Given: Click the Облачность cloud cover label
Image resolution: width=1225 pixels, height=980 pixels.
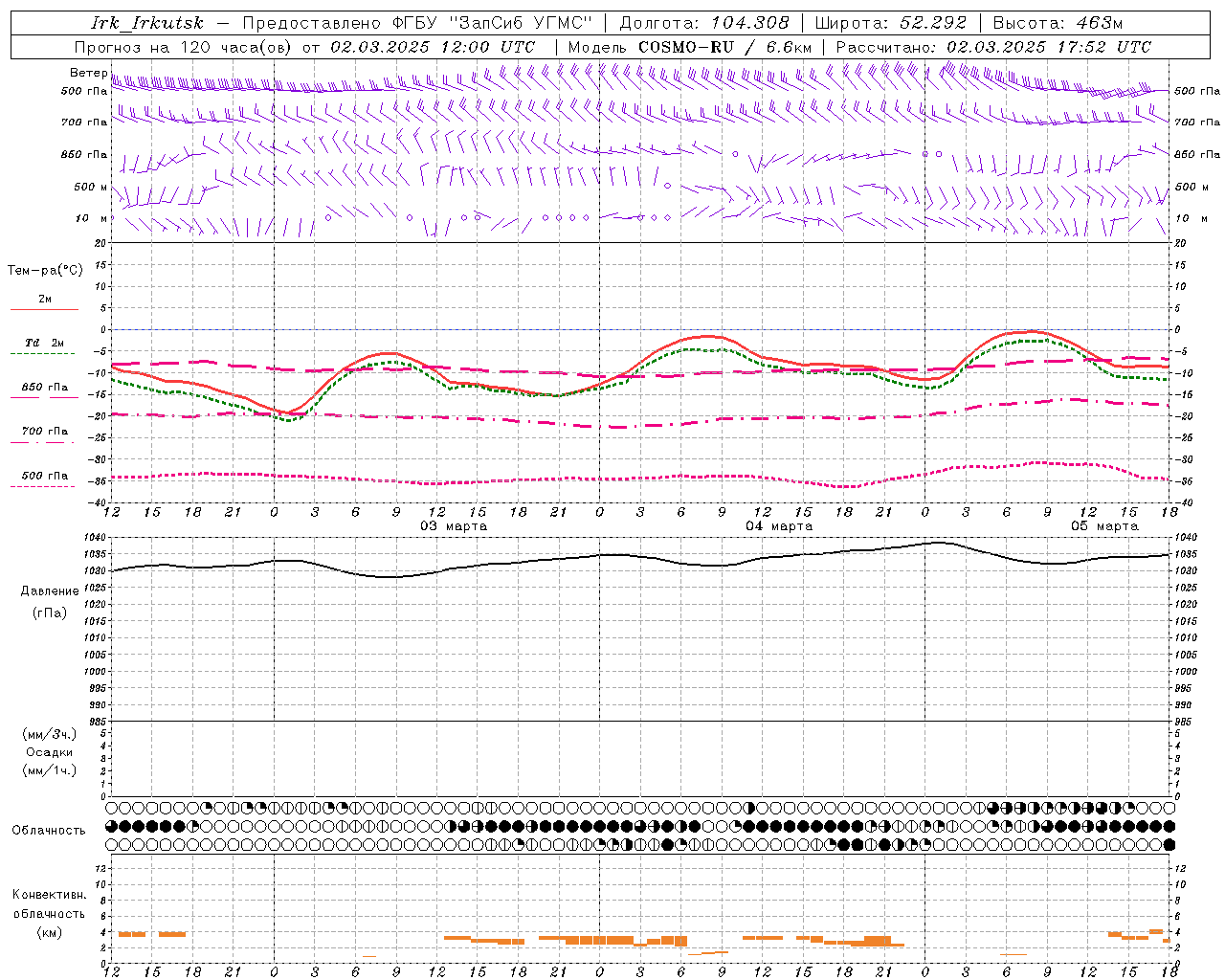Looking at the screenshot, I should tap(49, 831).
